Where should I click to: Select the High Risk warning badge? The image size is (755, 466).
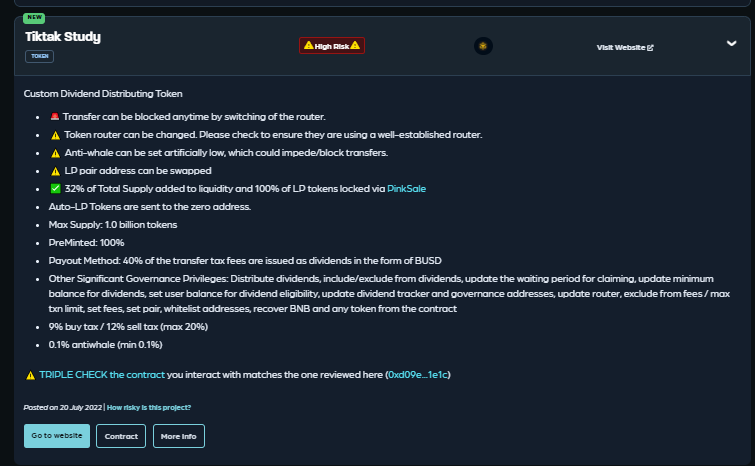(332, 46)
